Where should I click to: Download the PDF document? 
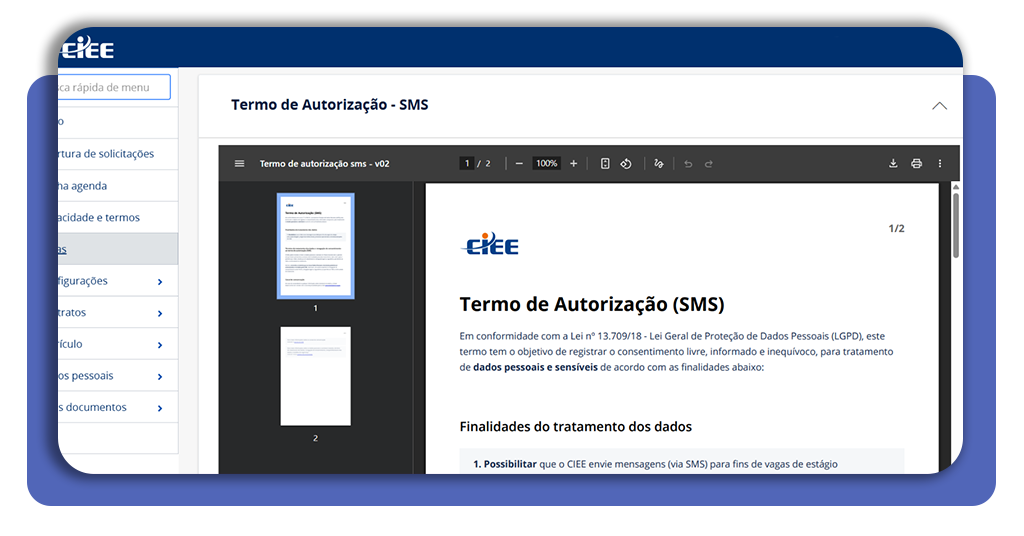point(893,164)
